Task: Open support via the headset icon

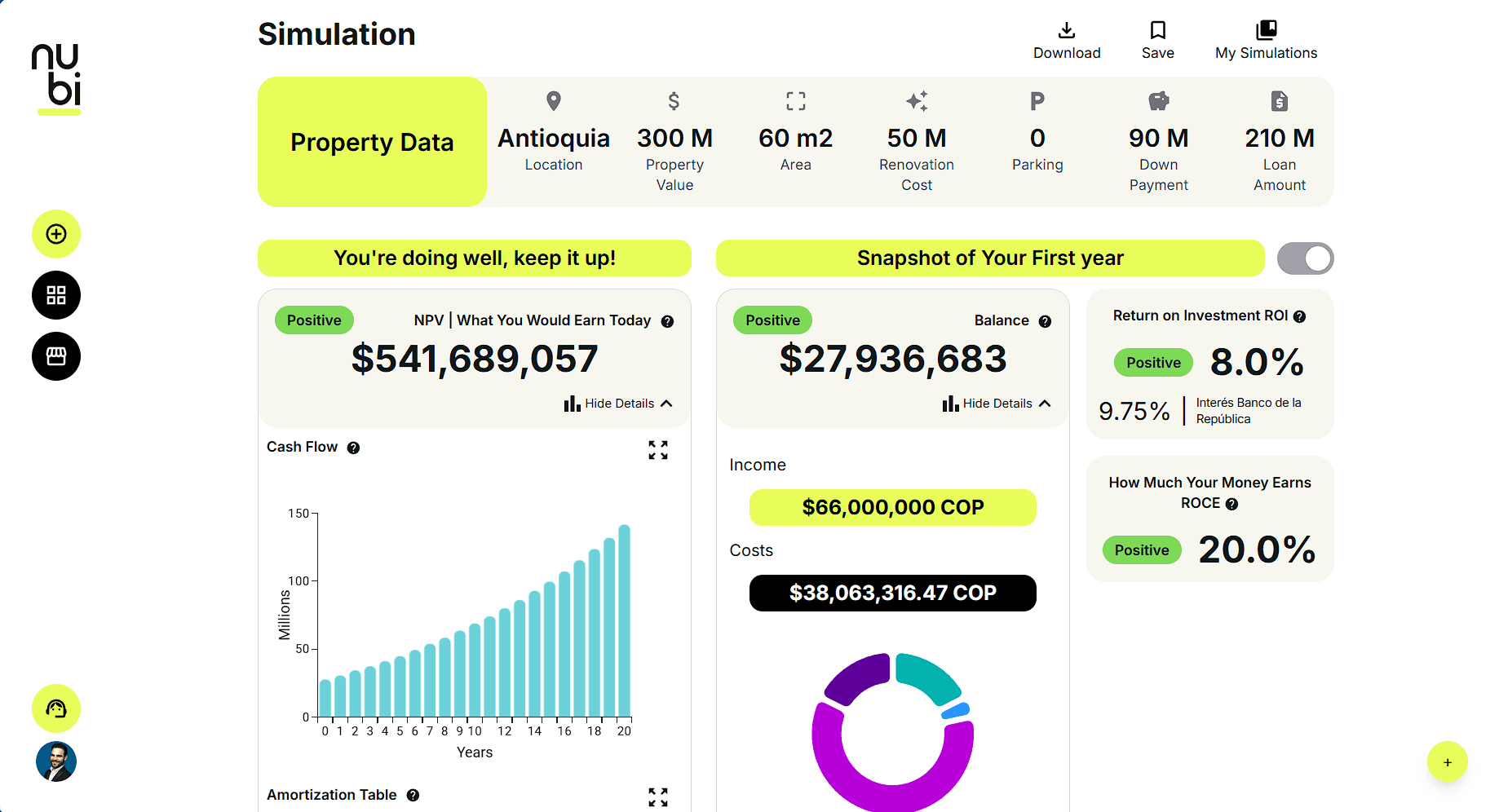Action: [55, 709]
